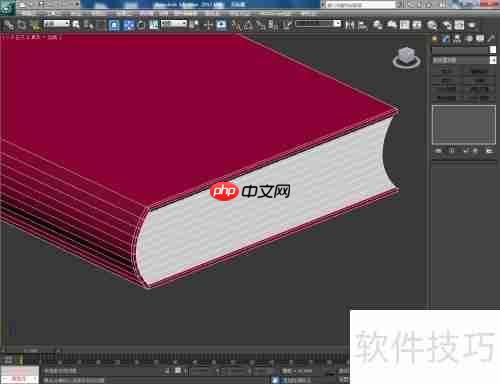Click inside the modifier stack list box
This screenshot has width=500, height=384.
[x=464, y=124]
